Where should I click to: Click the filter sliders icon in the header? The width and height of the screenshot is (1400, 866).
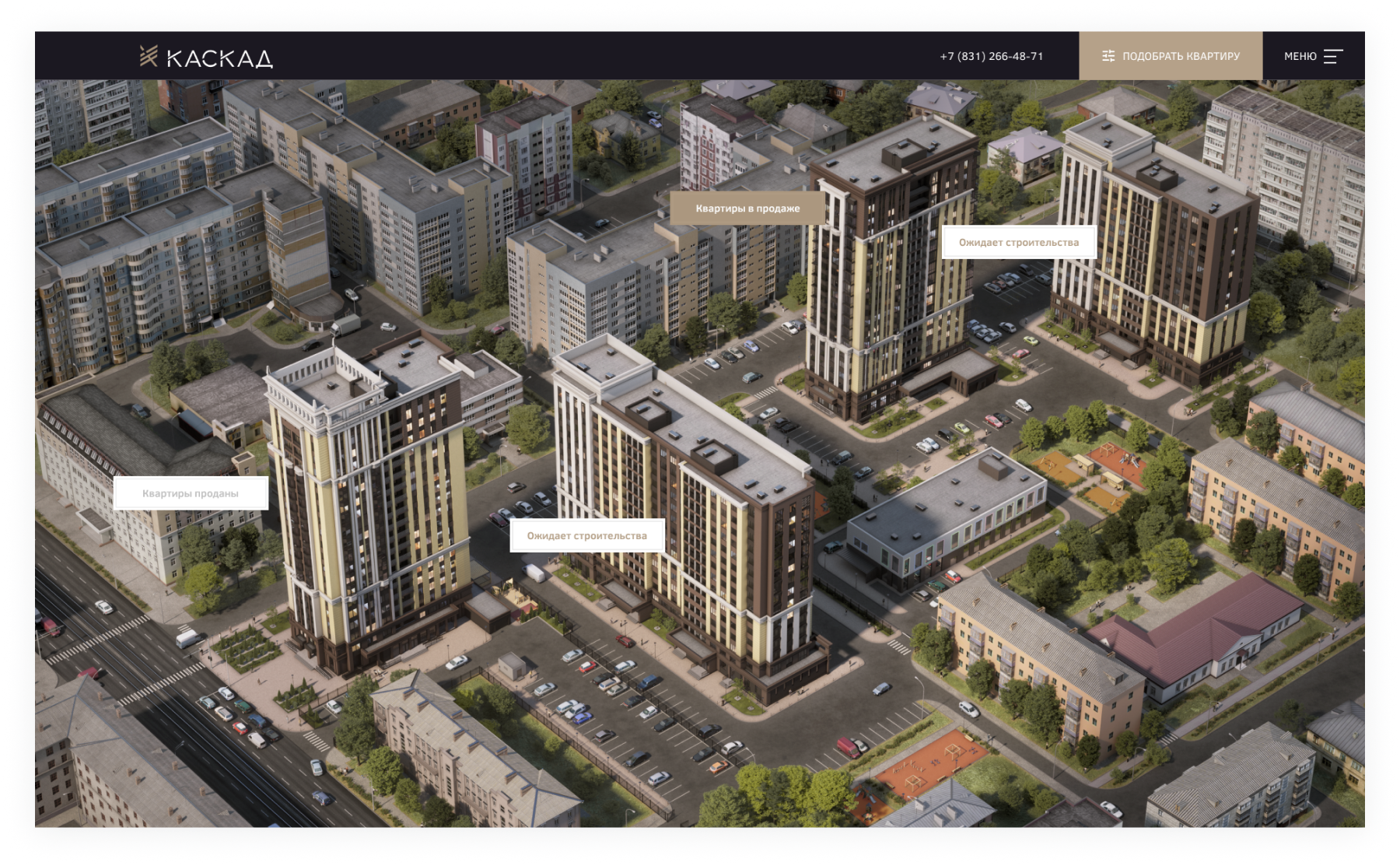coord(1108,56)
